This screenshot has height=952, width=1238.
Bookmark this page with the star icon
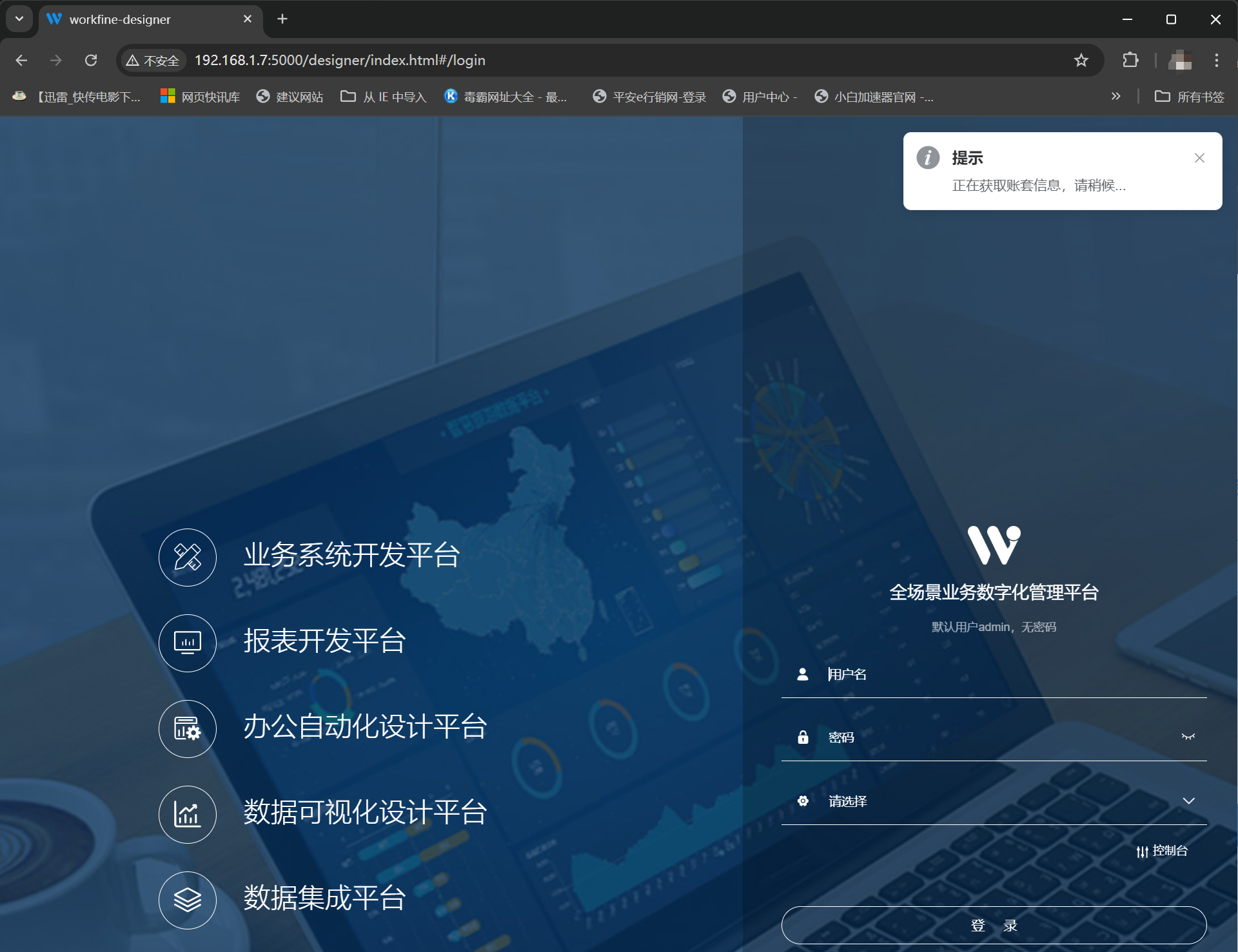tap(1081, 60)
